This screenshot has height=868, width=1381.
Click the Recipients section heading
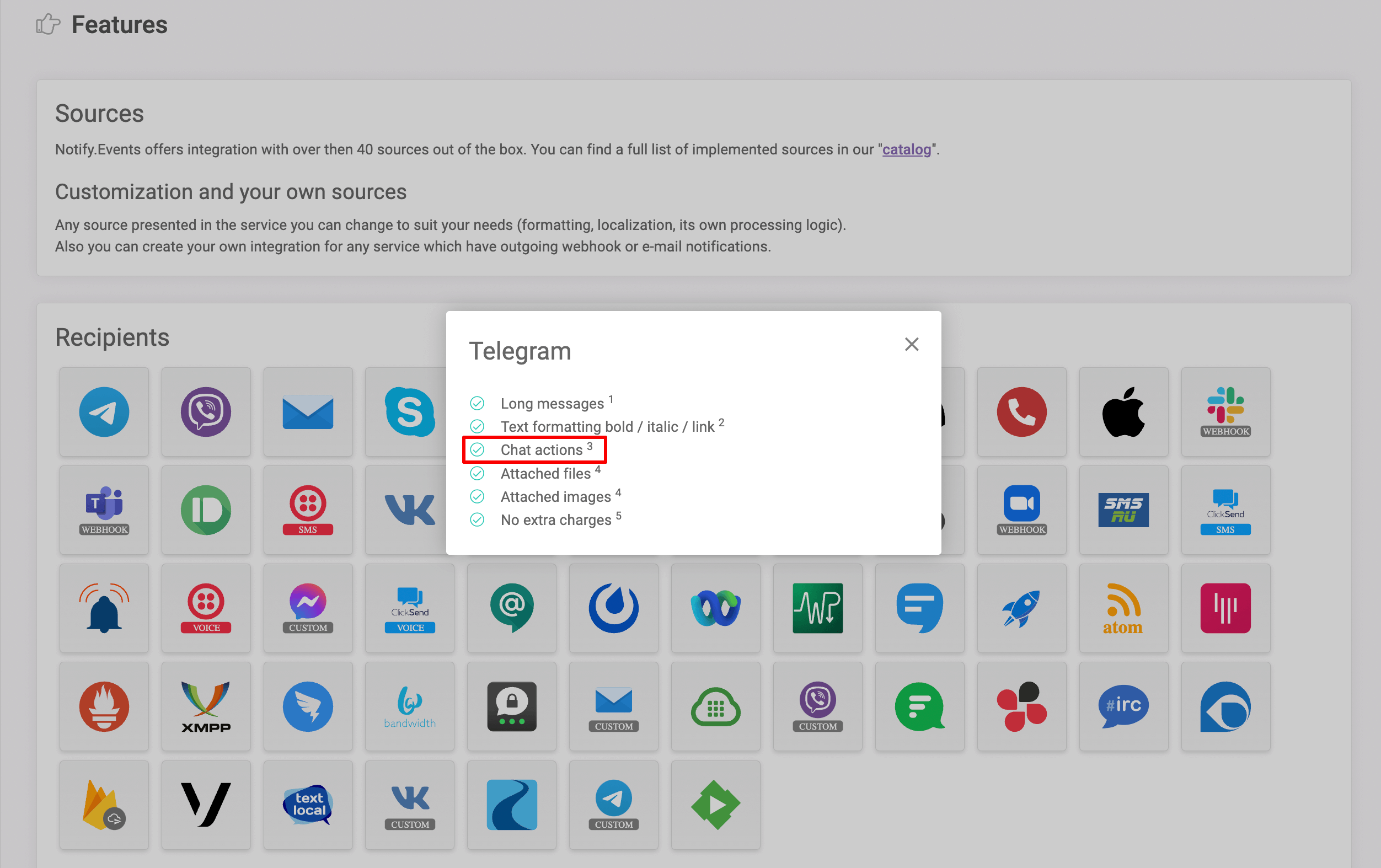pos(112,337)
